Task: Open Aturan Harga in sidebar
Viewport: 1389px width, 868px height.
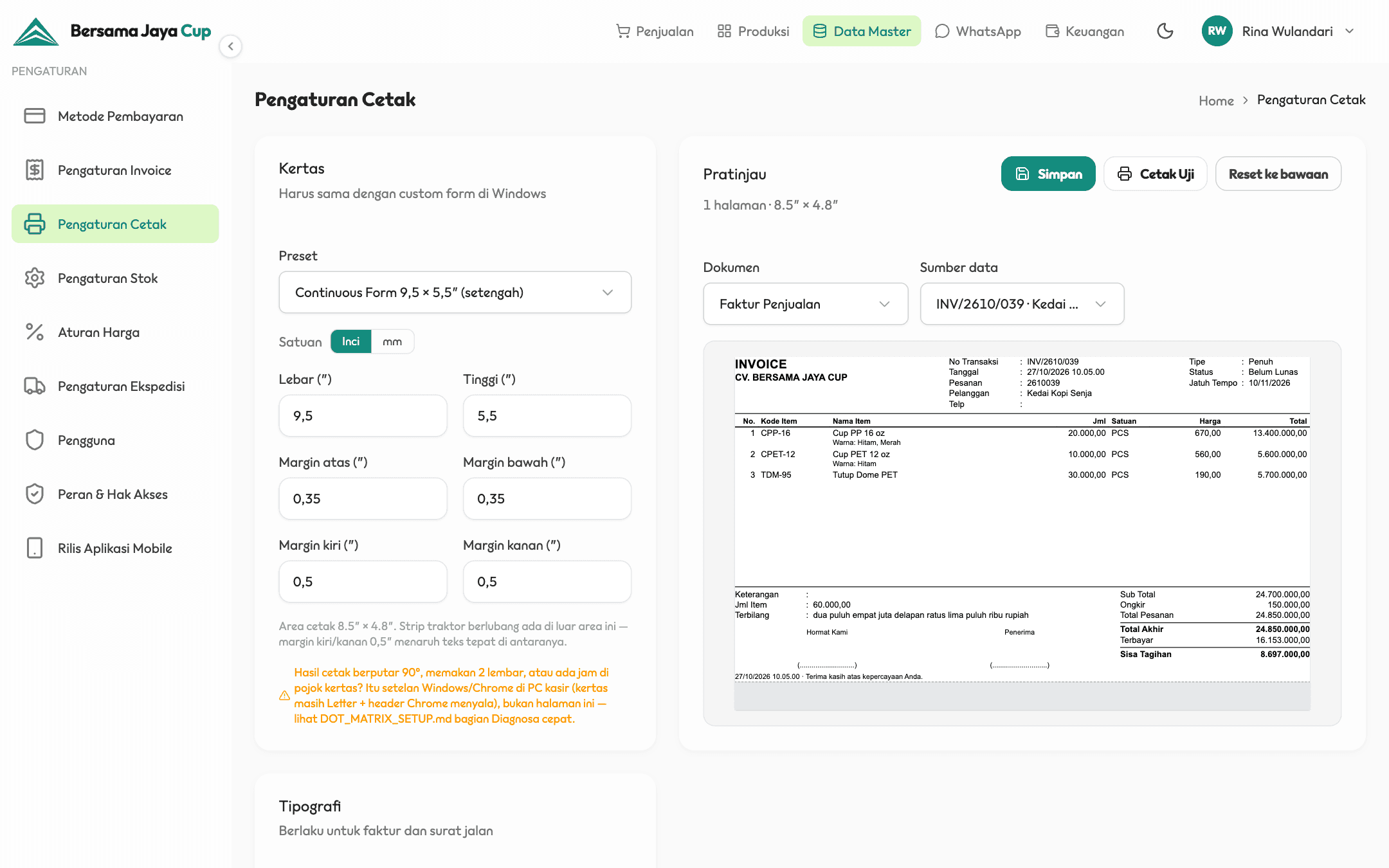Action: pyautogui.click(x=115, y=332)
